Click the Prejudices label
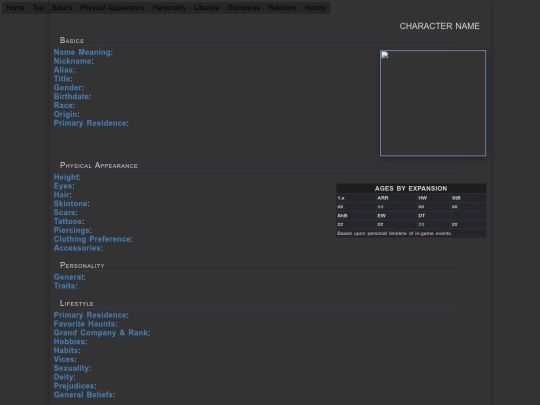540x405 pixels. (x=74, y=386)
